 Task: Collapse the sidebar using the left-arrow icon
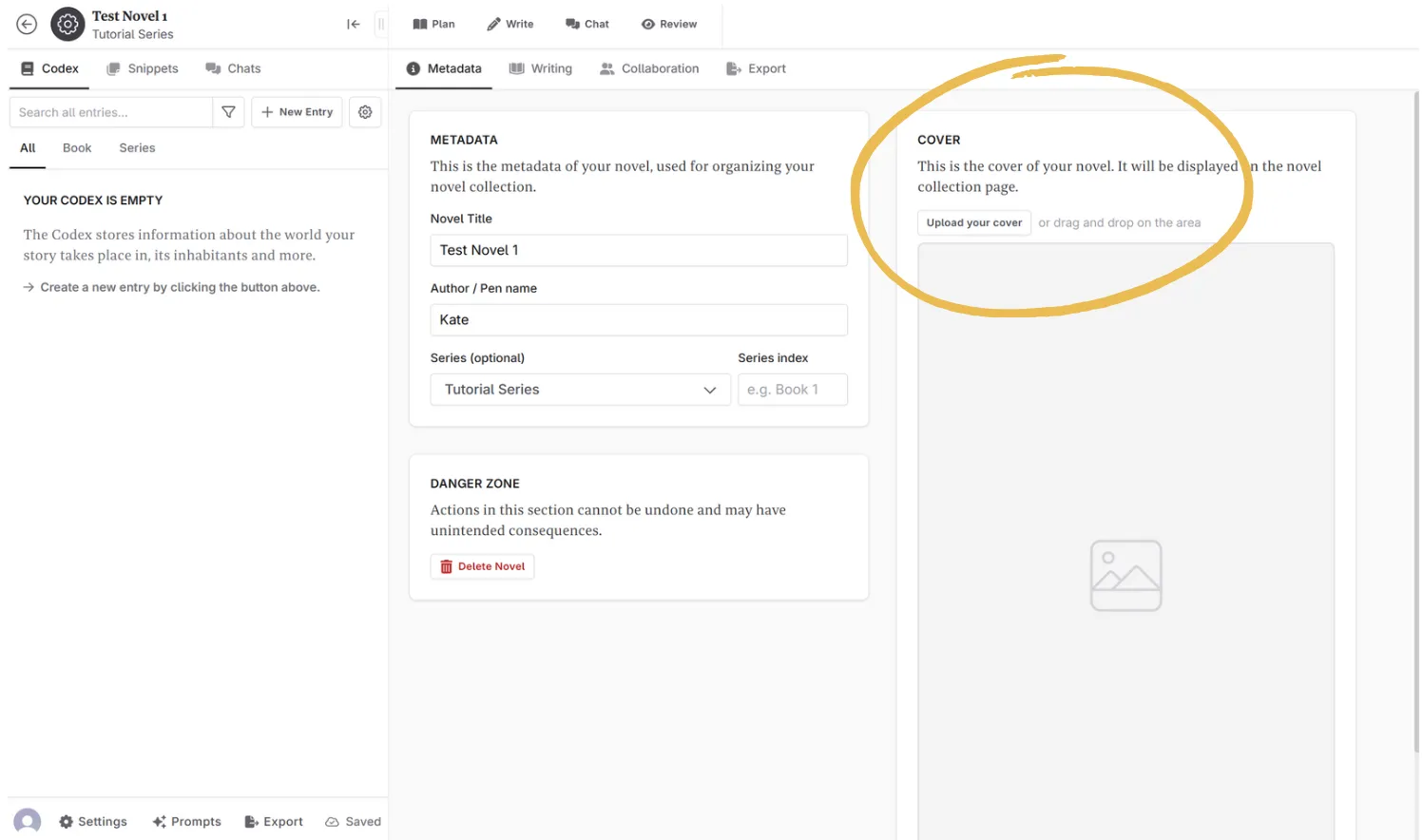353,24
